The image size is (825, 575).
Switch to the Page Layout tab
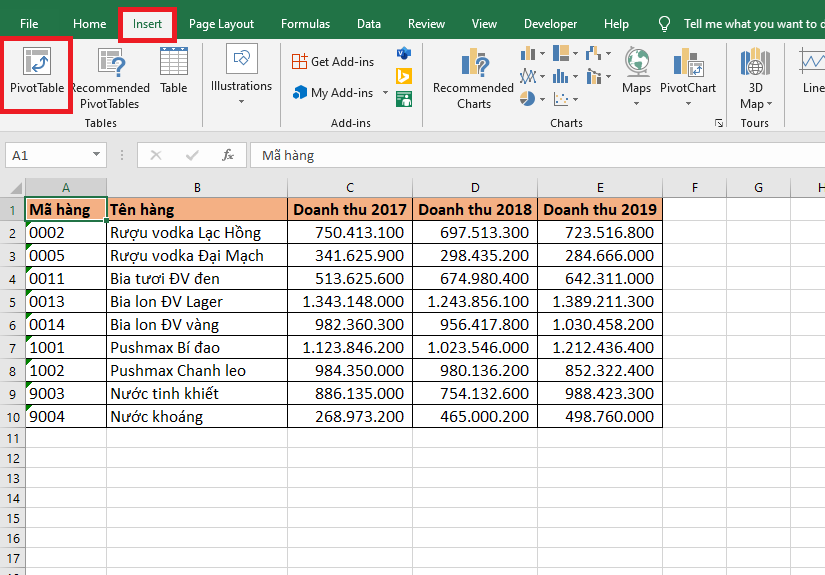[x=221, y=24]
